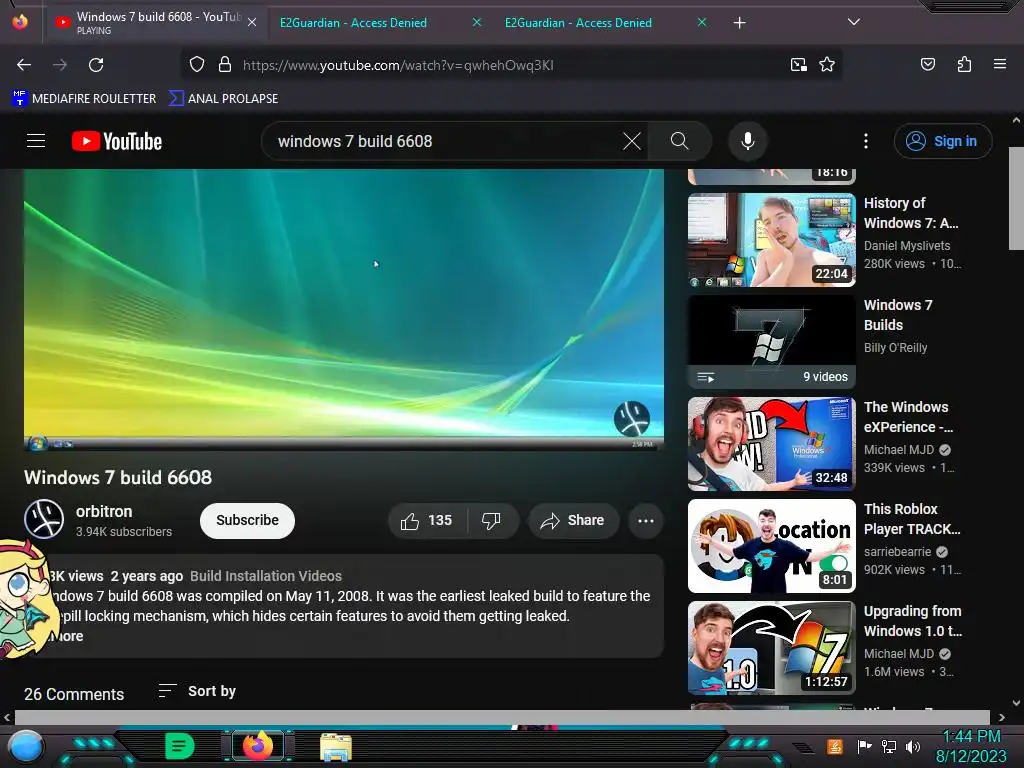Switch to first E2Guardian Access Denied tab

click(x=353, y=22)
